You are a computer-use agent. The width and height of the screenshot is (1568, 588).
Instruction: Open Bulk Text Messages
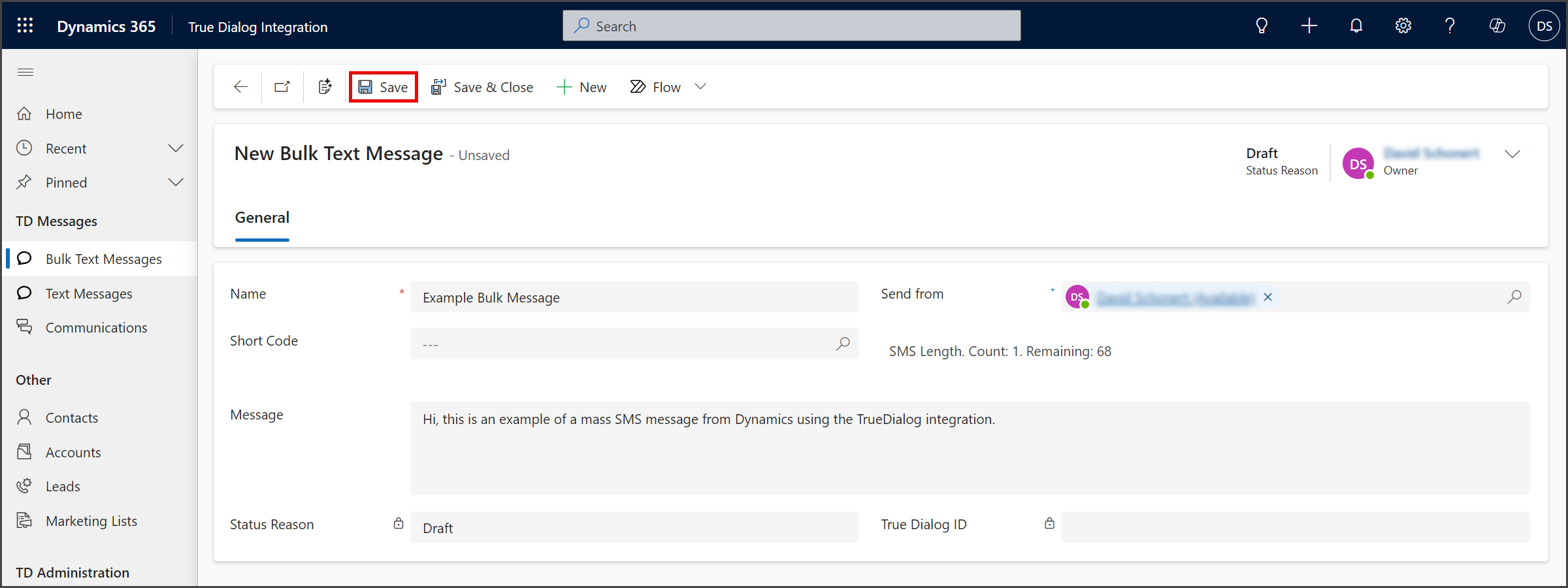[100, 259]
